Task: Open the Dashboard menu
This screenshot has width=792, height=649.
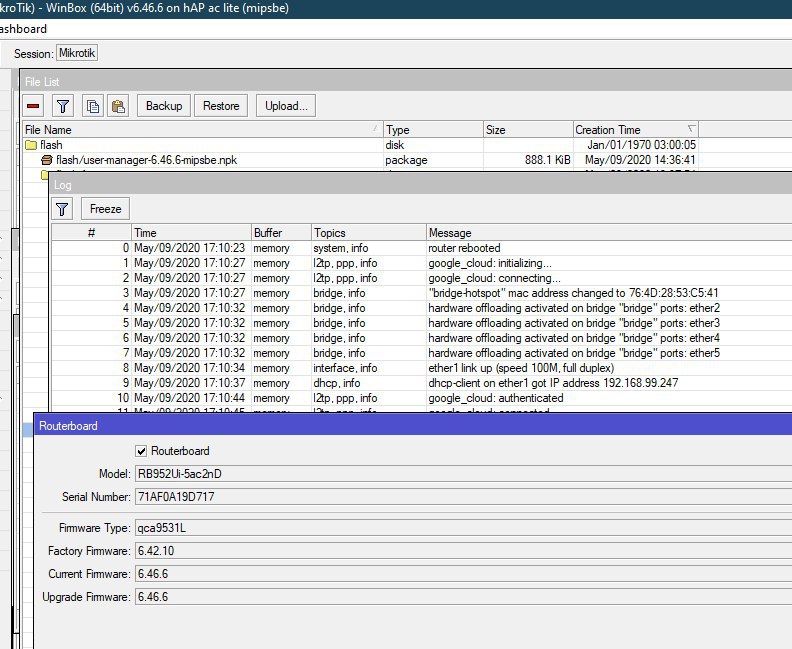Action: [x=23, y=29]
